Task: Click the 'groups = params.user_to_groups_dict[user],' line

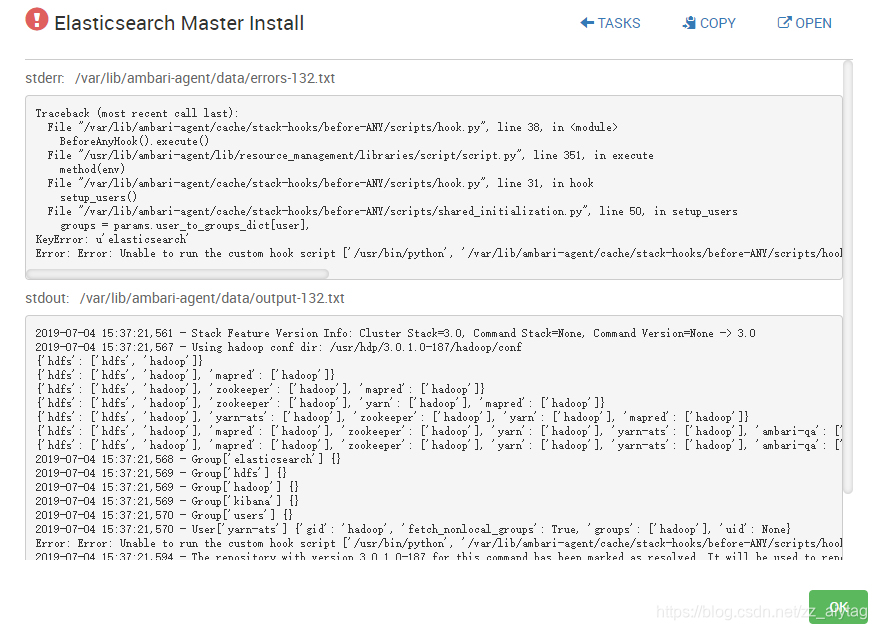Action: [x=185, y=225]
